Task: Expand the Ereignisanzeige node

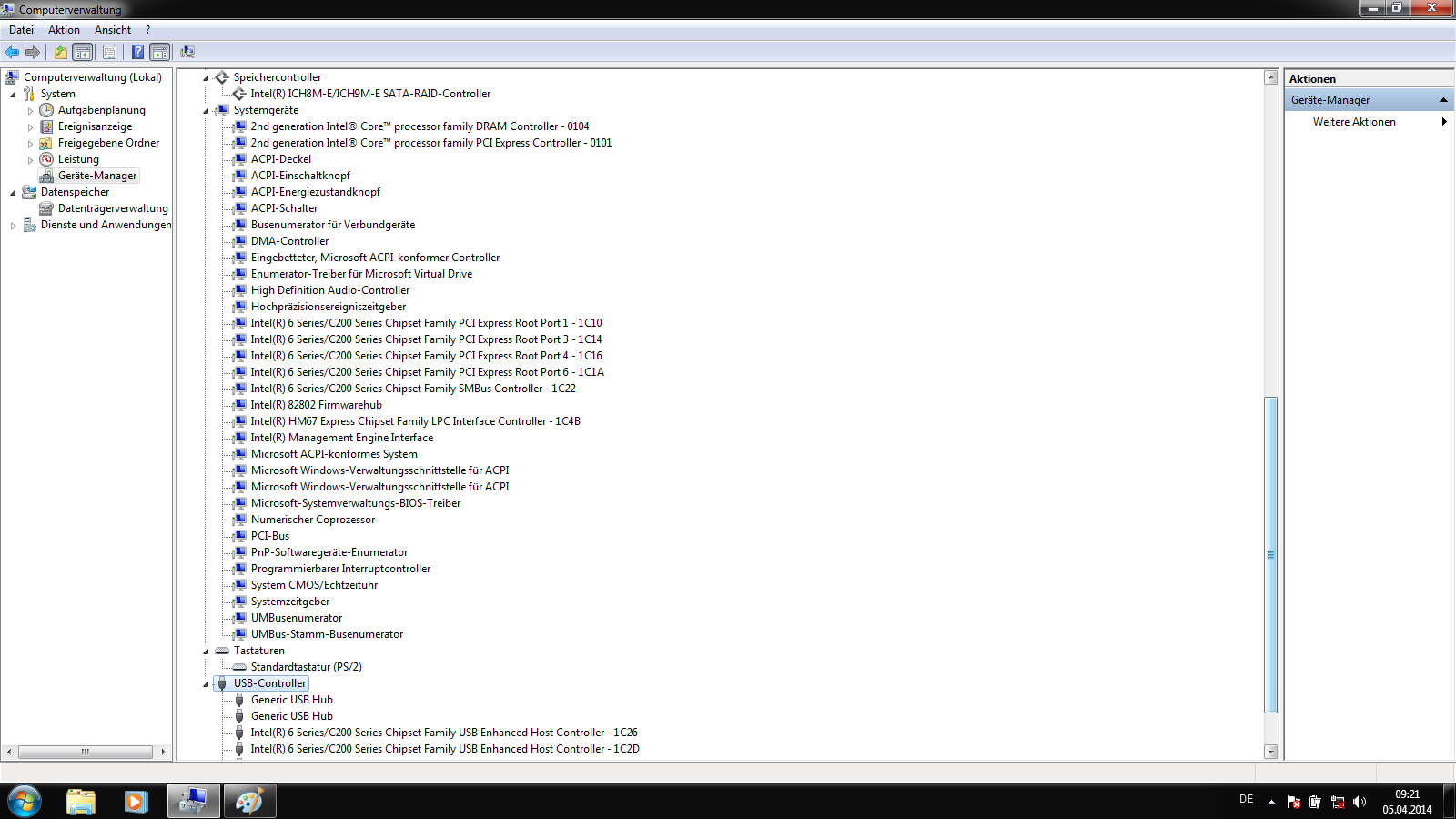Action: pyautogui.click(x=30, y=127)
